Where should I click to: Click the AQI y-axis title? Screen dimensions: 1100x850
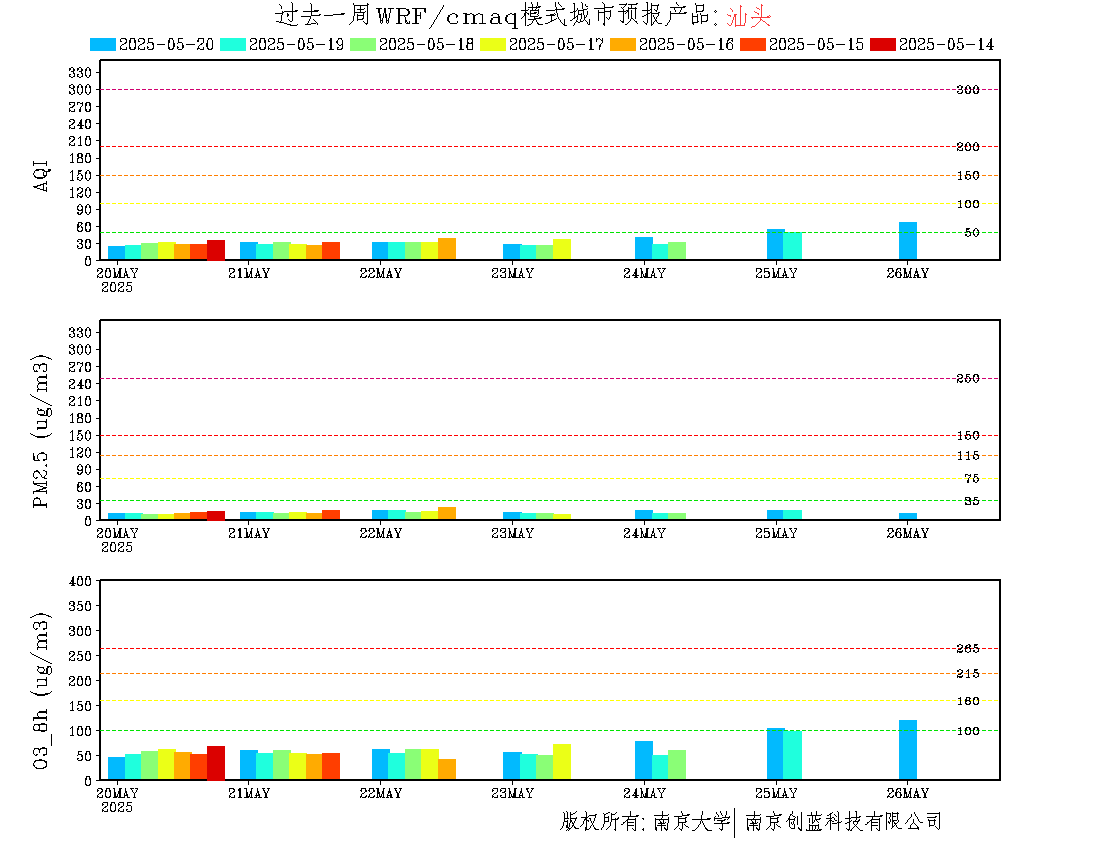coord(41,175)
